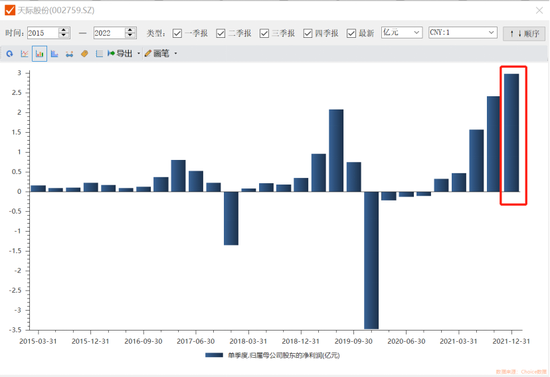The height and width of the screenshot is (377, 550).
Task: Decrease the start year with down arrow
Action: 64,36
